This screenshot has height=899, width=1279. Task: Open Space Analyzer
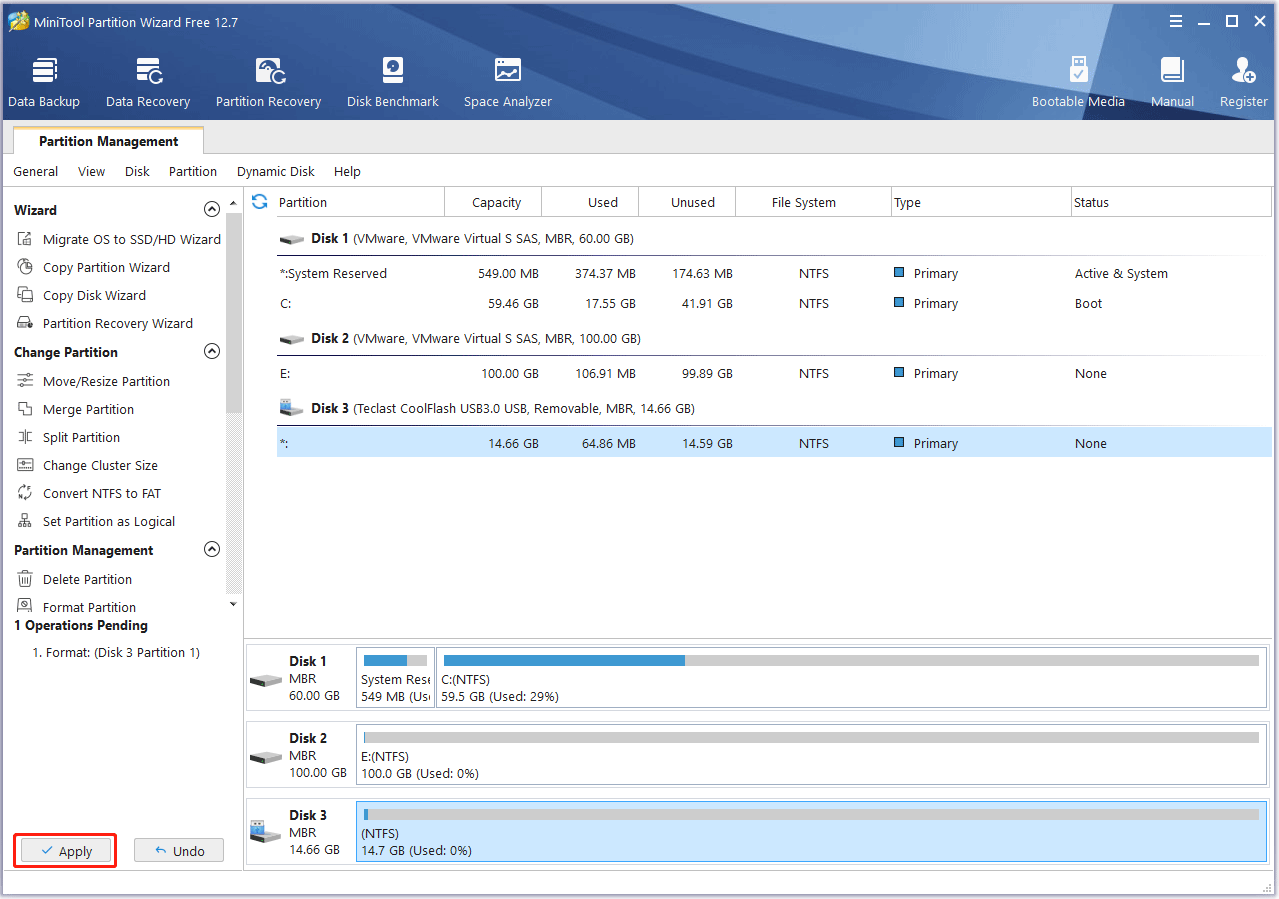click(508, 83)
